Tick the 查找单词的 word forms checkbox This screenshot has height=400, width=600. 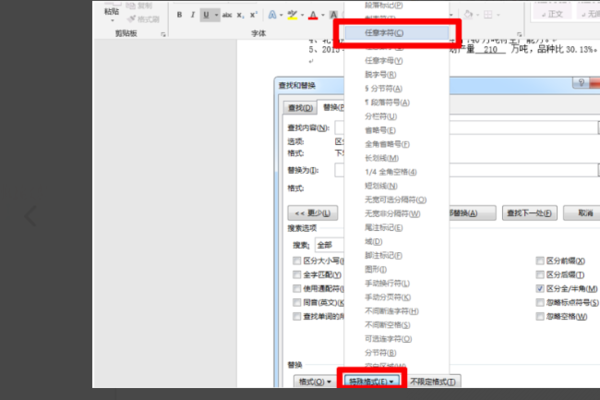297,316
